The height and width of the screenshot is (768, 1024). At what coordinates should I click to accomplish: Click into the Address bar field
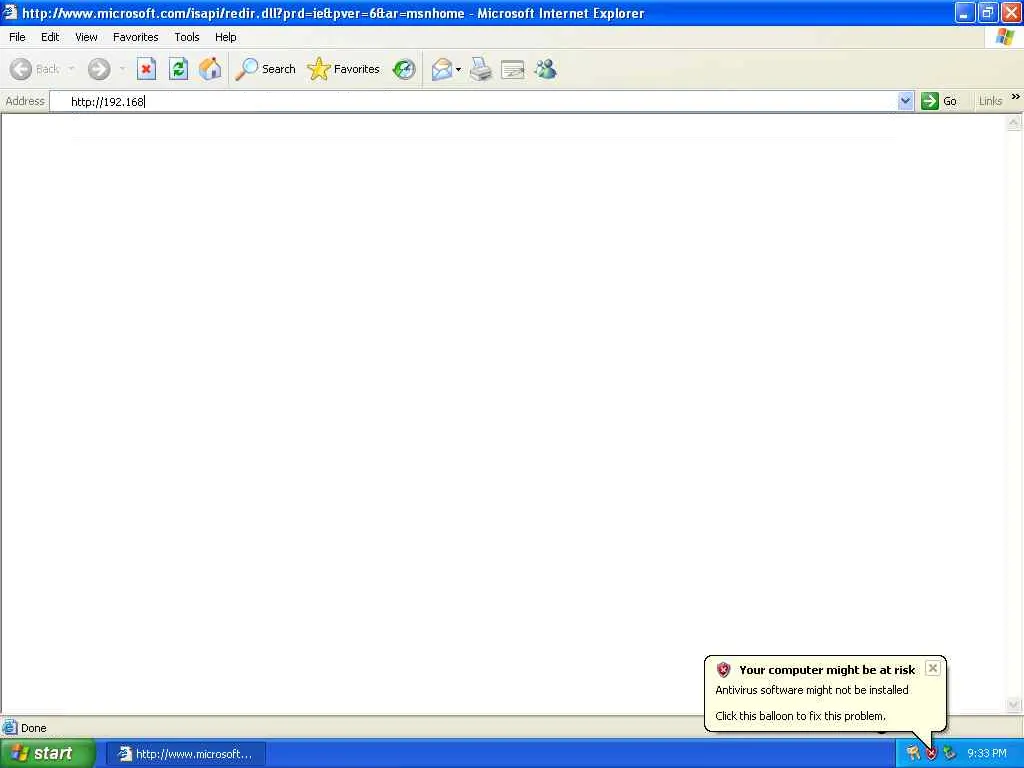(474, 101)
